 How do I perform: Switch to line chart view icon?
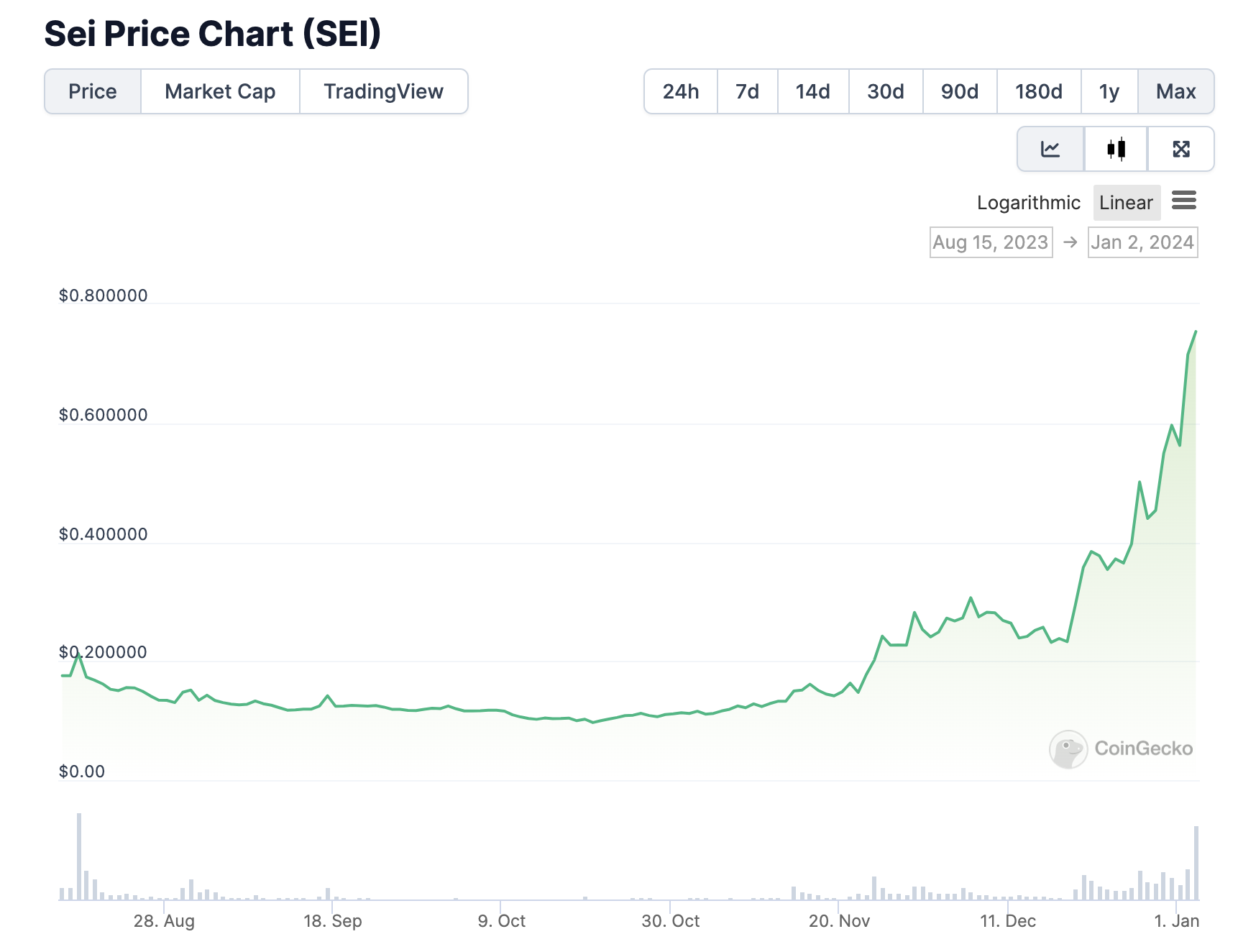coord(1050,150)
